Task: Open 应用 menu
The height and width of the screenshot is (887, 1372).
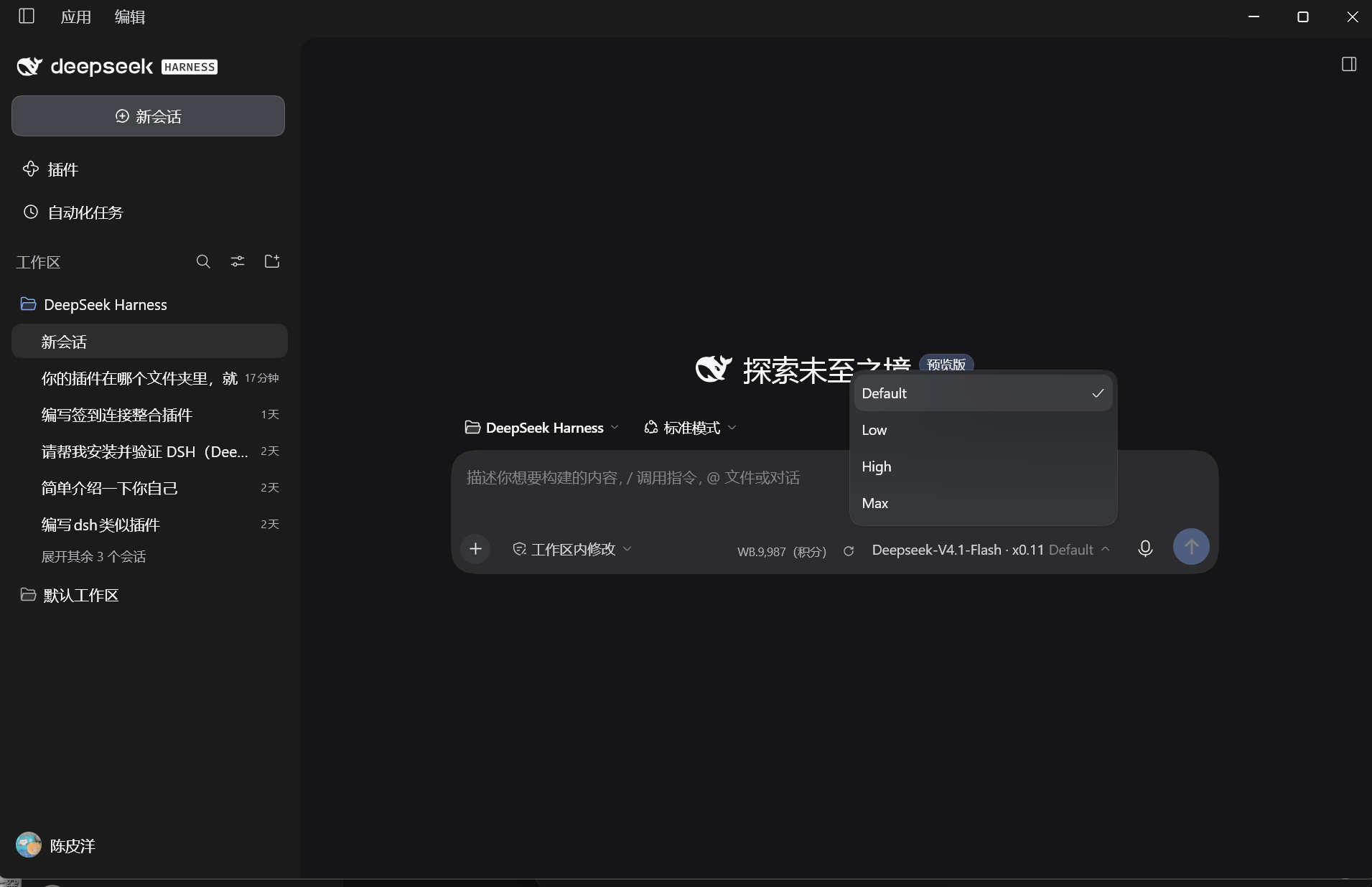Action: tap(76, 17)
